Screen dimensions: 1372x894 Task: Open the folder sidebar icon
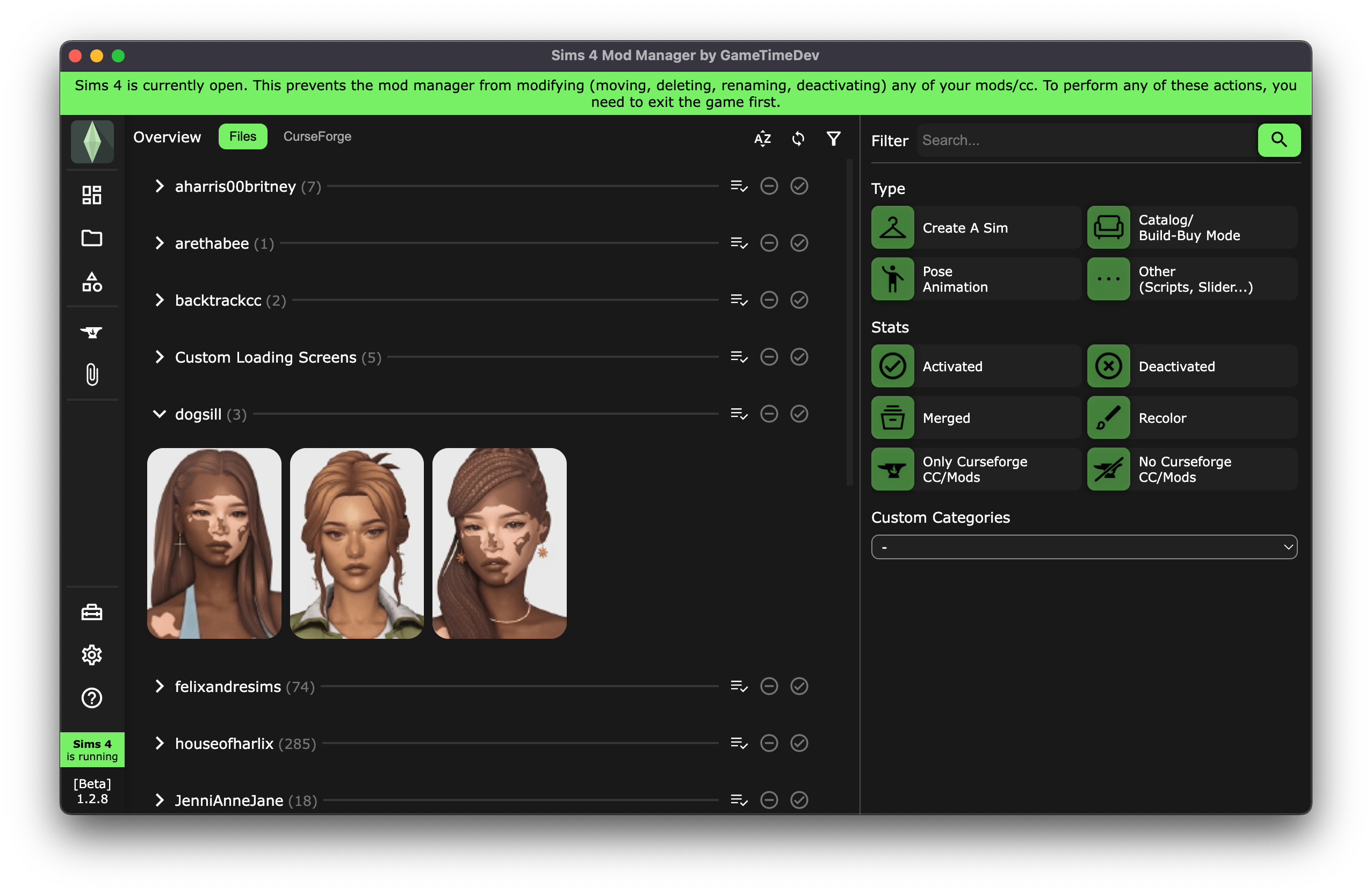[x=92, y=238]
